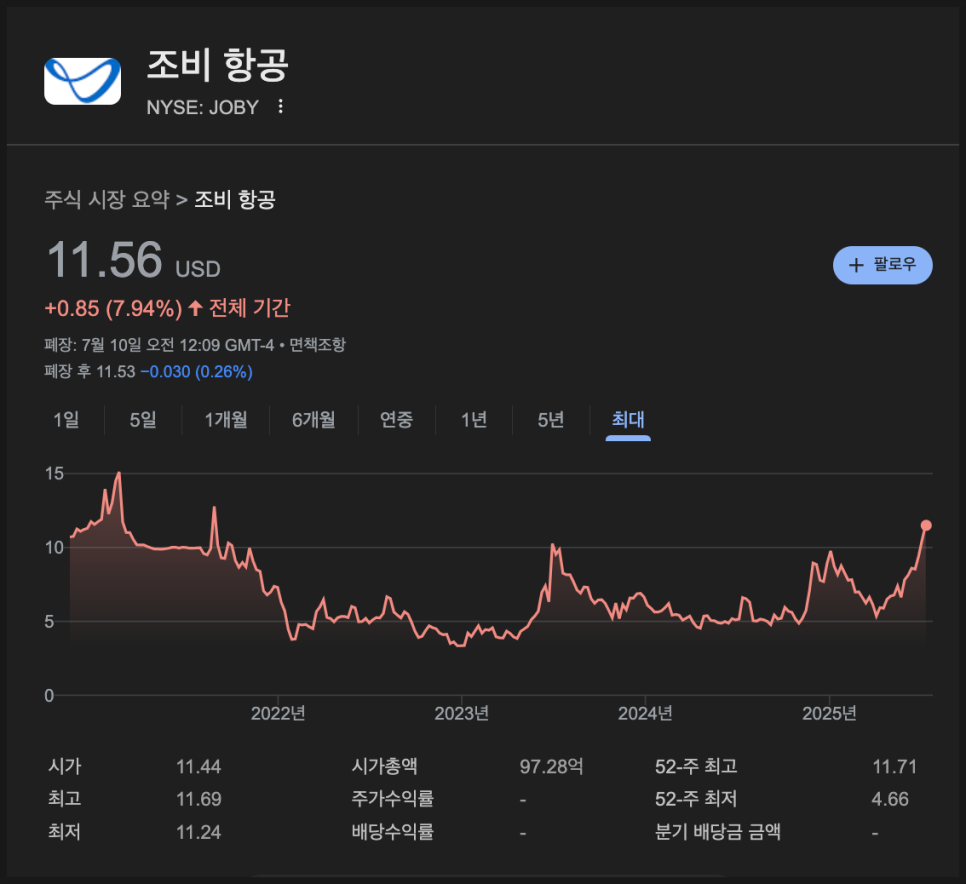Click the 주가수익률 label

pyautogui.click(x=392, y=800)
